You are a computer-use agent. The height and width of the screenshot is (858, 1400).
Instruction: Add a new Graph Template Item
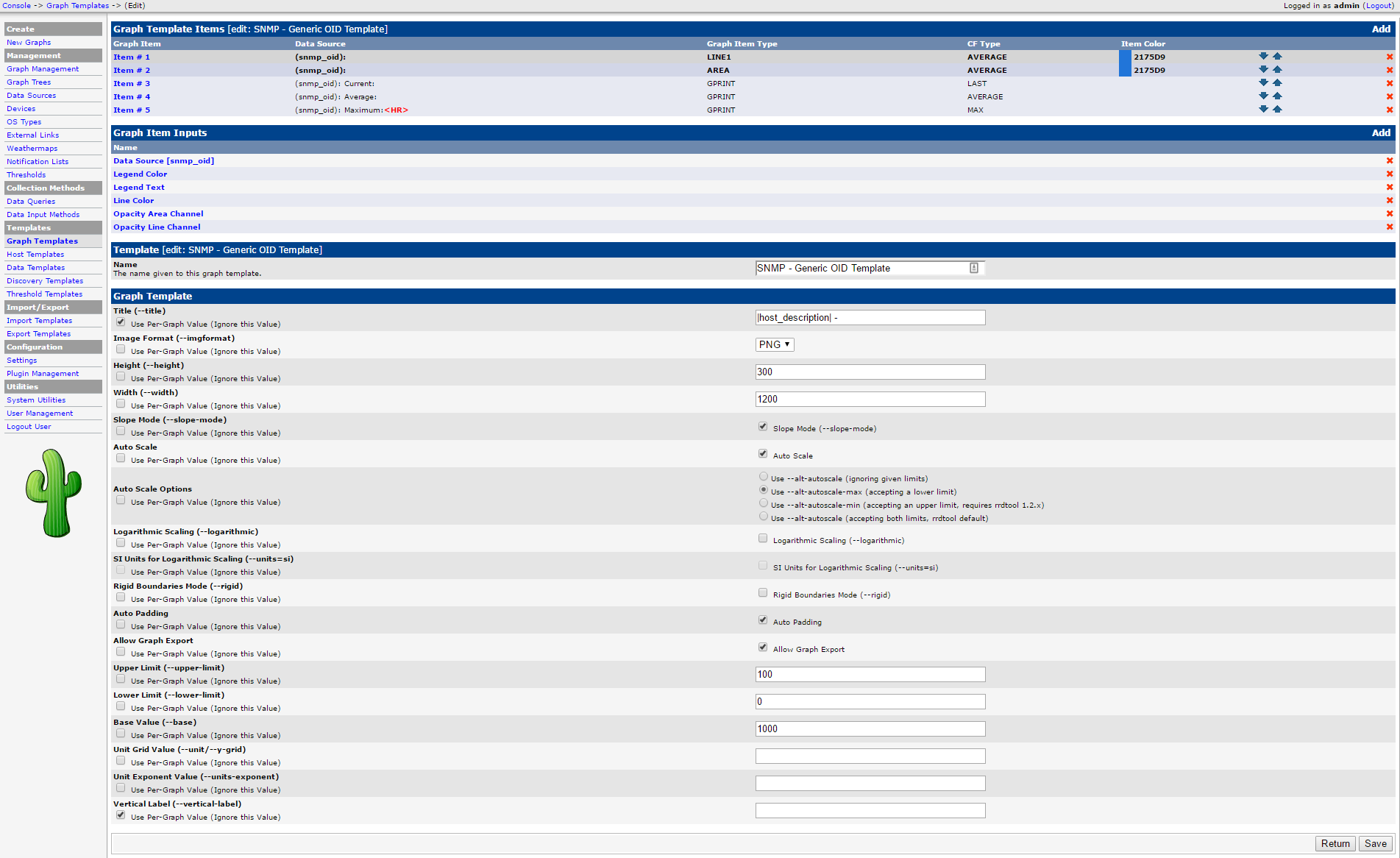[x=1381, y=29]
